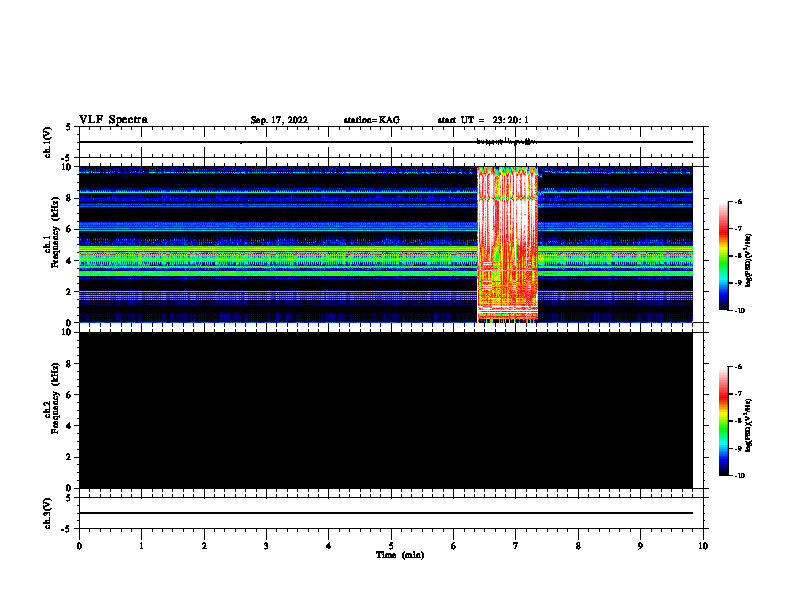Click the "-5" tick on ch.3(V) axis
Screen dimensions: 792x612
tap(68, 529)
